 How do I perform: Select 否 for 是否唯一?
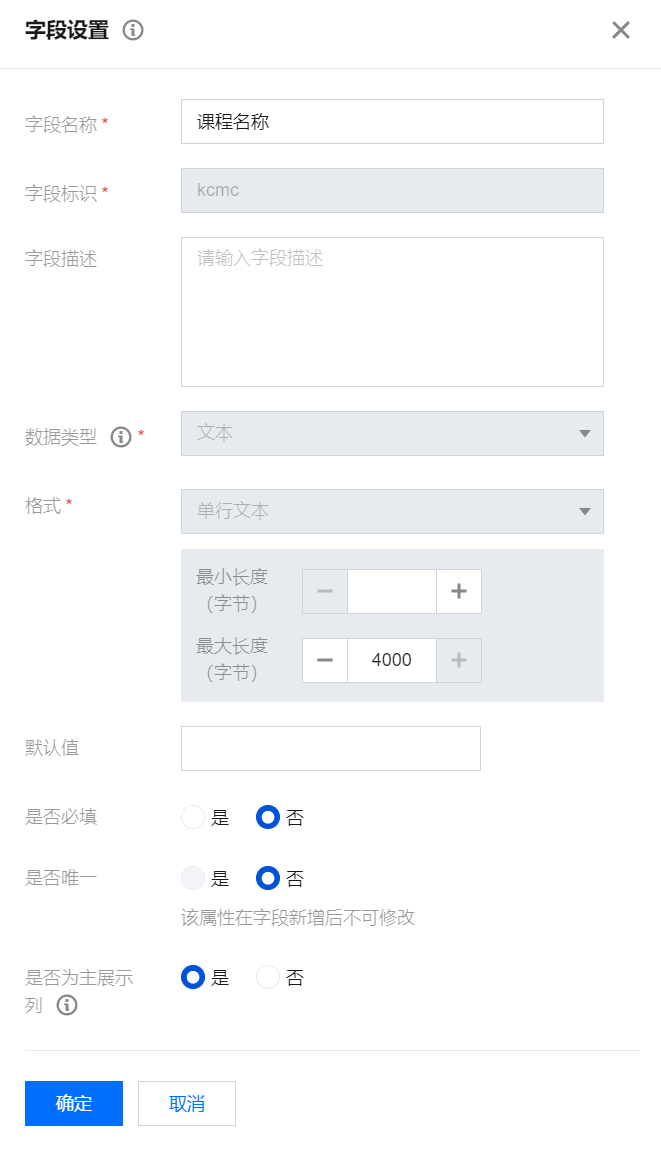pos(268,878)
